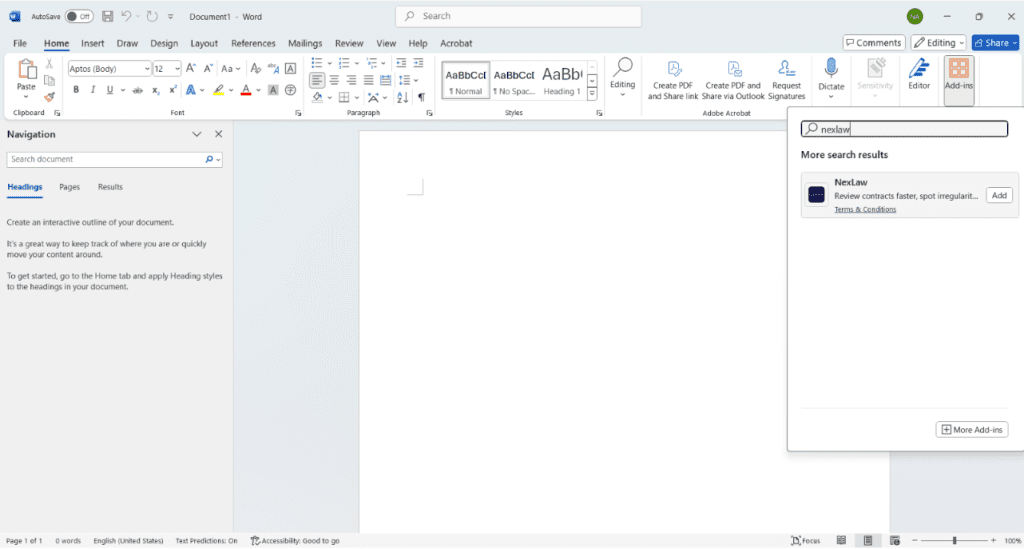This screenshot has height=549, width=1024.
Task: Open the Comments pane
Action: [874, 42]
